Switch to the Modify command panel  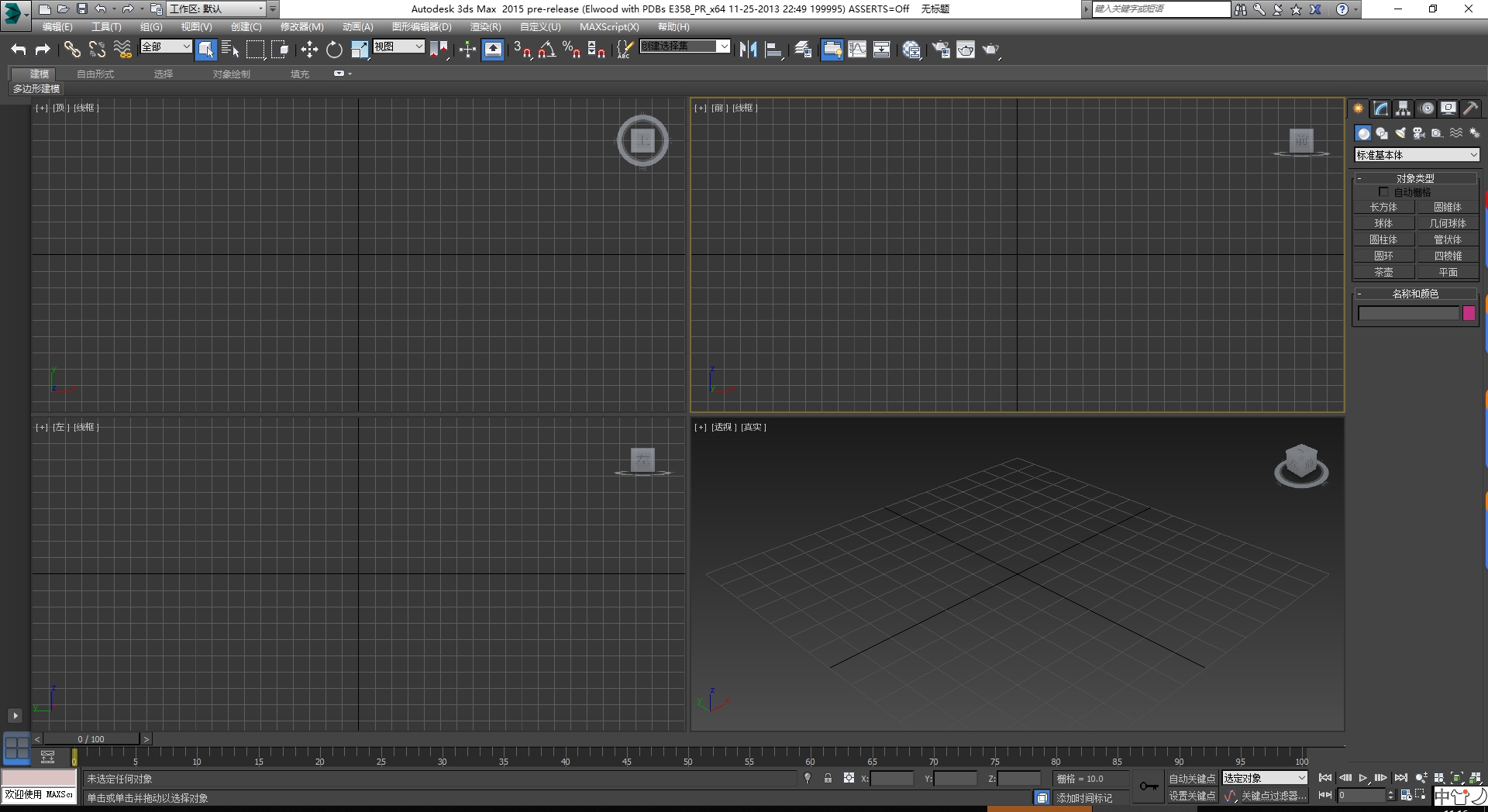coord(1381,108)
